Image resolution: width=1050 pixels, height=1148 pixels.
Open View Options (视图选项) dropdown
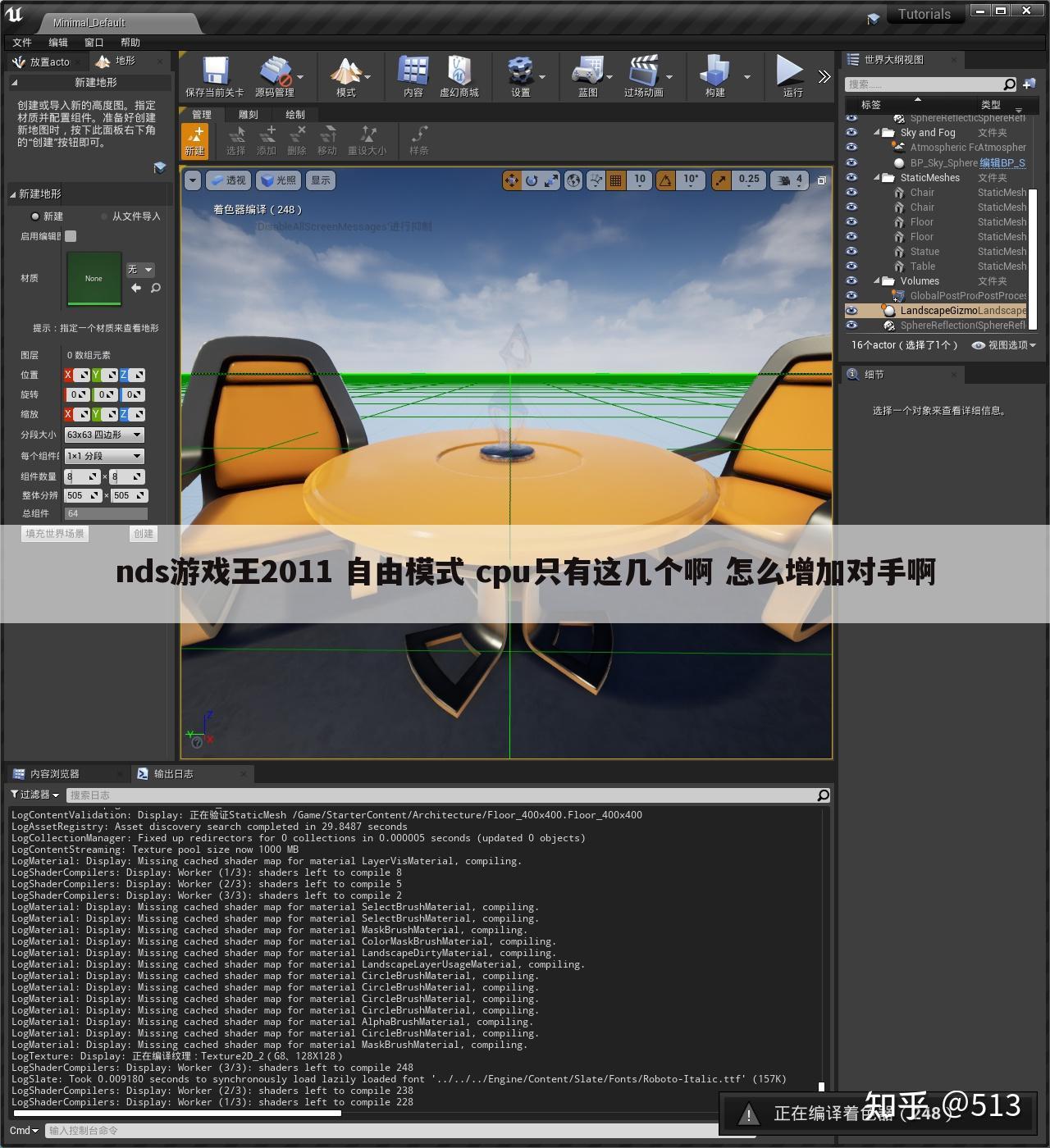(1004, 345)
